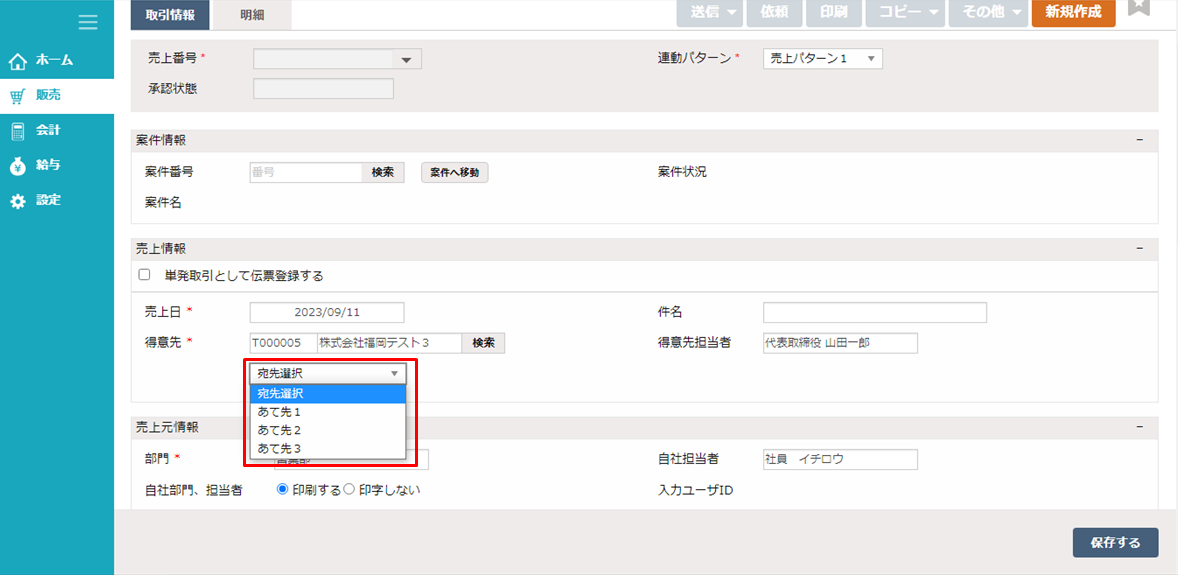This screenshot has height=575, width=1178.
Task: Select the 印刷する radio button
Action: click(283, 489)
